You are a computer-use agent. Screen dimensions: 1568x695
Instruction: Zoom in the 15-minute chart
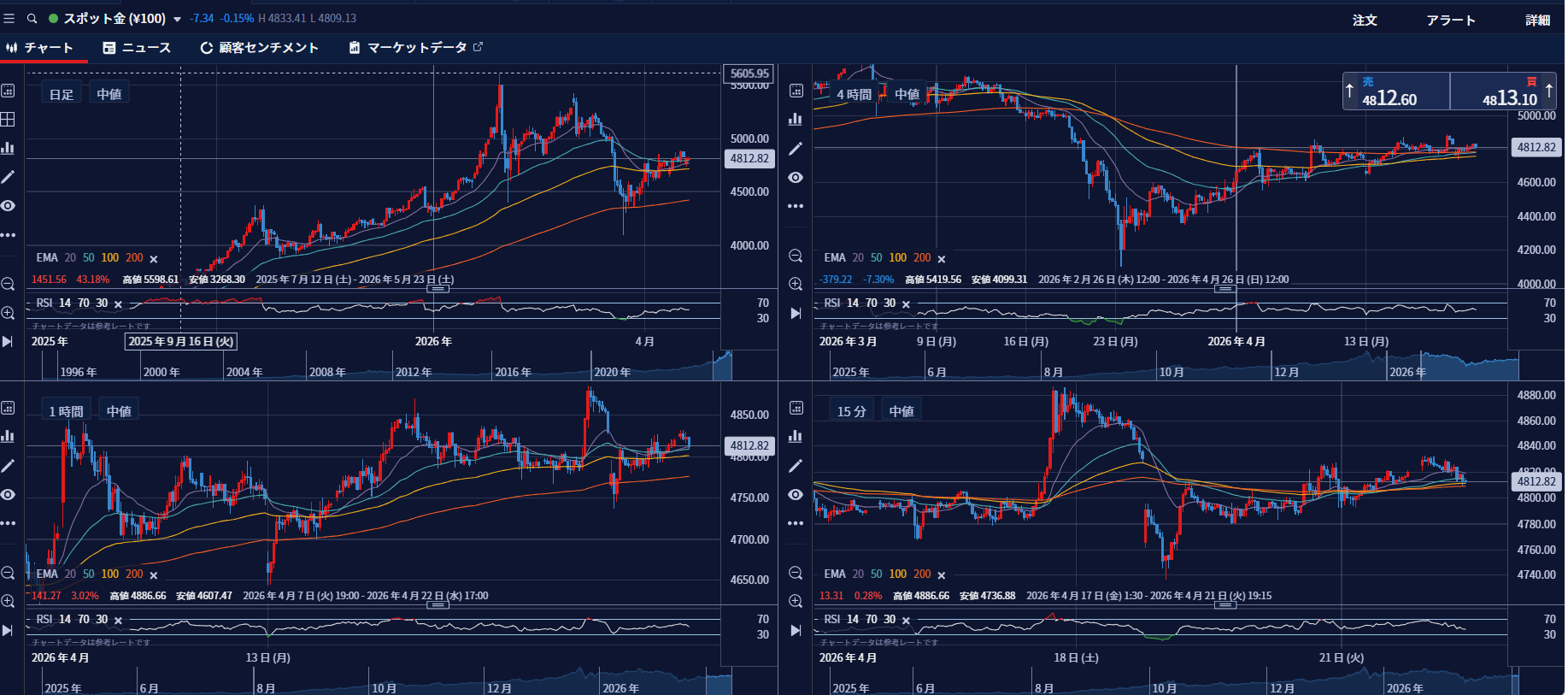(x=796, y=601)
